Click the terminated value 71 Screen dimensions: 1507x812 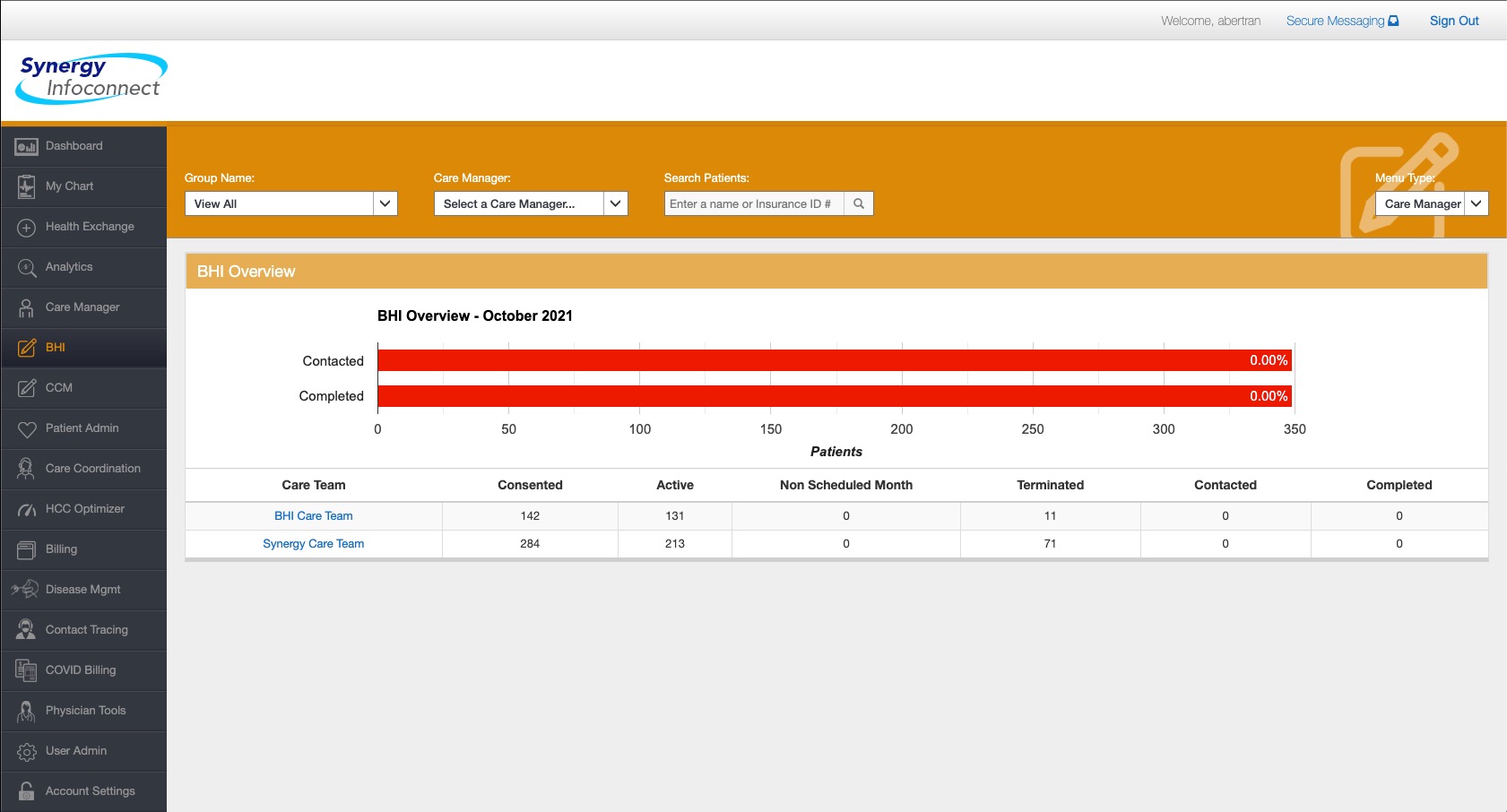(1050, 544)
